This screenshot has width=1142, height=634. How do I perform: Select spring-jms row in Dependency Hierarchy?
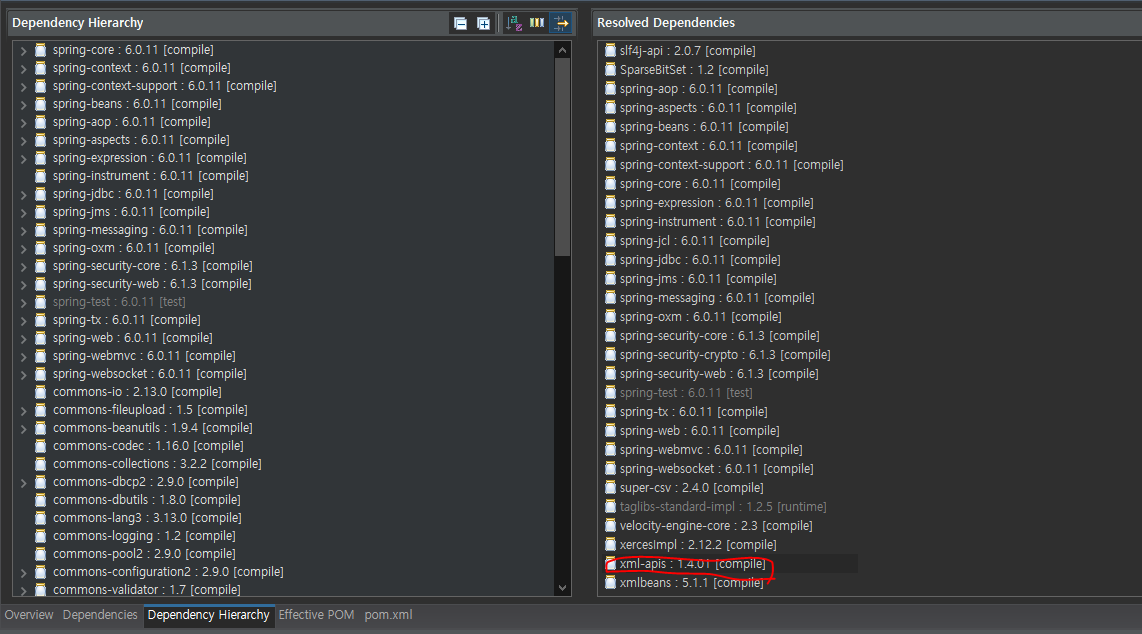click(131, 212)
